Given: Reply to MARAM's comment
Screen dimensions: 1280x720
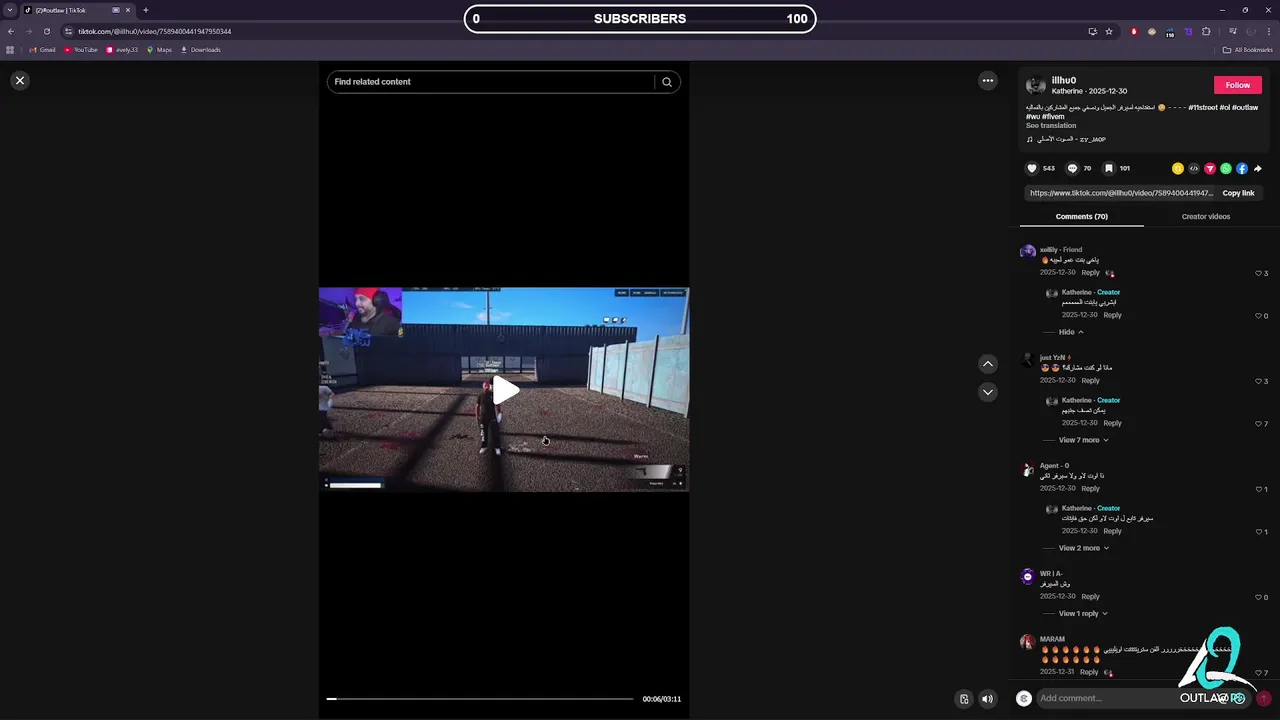Looking at the screenshot, I should 1089,672.
